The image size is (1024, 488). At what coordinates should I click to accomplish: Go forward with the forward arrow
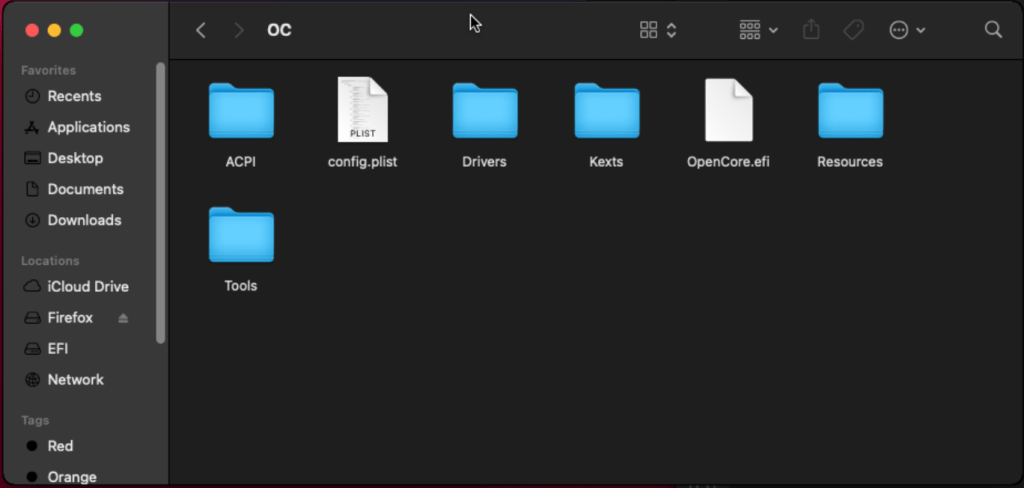tap(238, 30)
